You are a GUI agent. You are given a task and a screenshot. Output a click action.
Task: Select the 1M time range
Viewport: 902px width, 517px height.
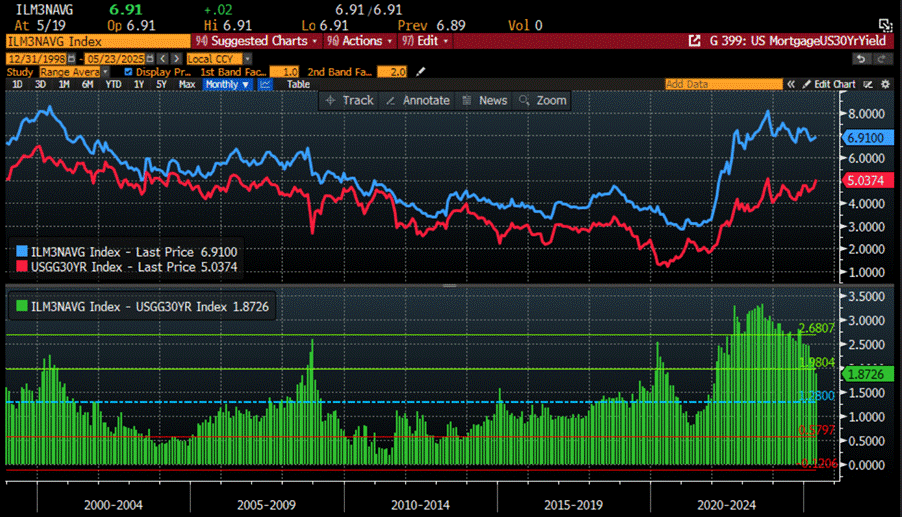[x=64, y=85]
